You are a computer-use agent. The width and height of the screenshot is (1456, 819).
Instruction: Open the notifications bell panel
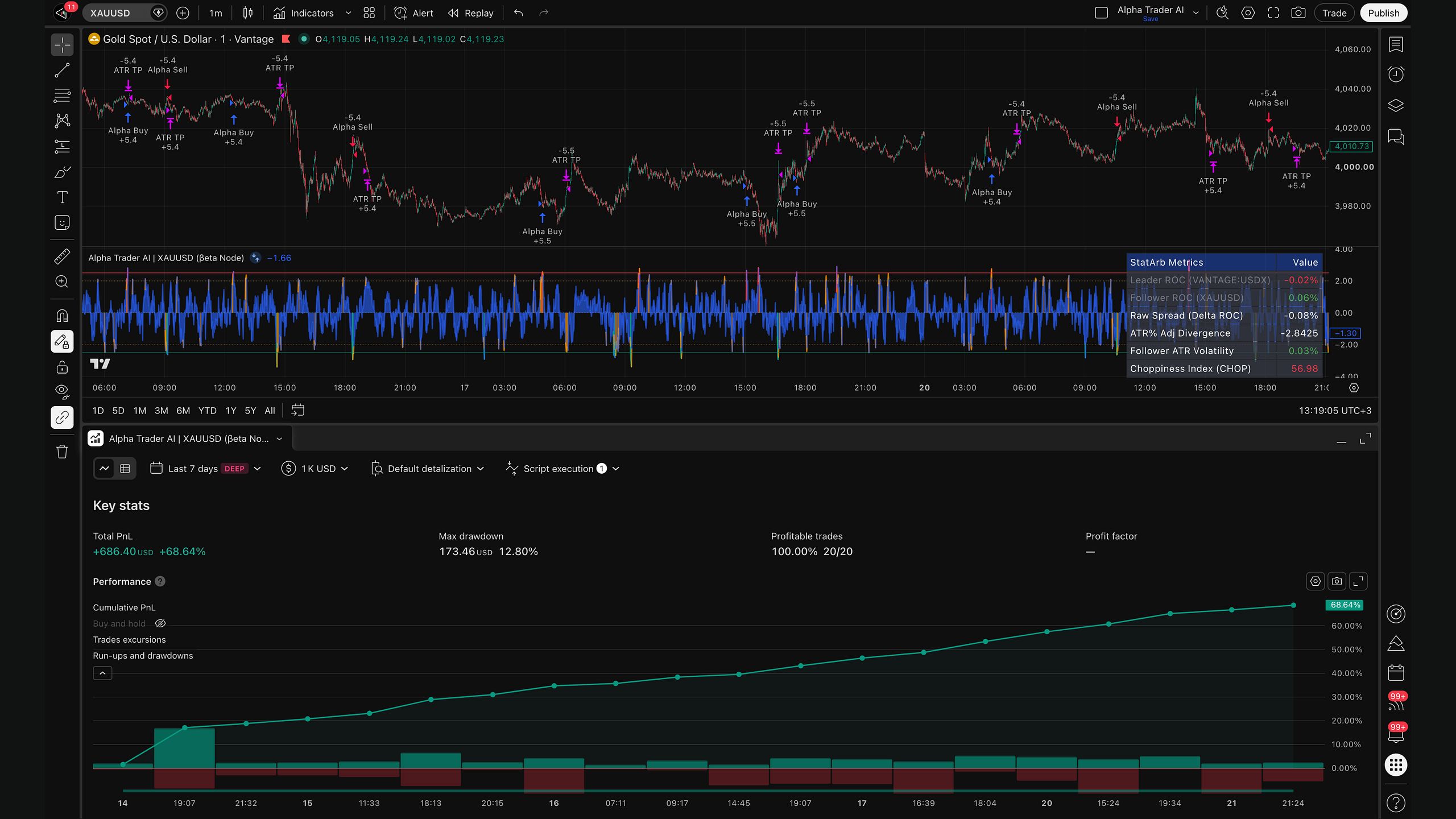tap(1396, 734)
